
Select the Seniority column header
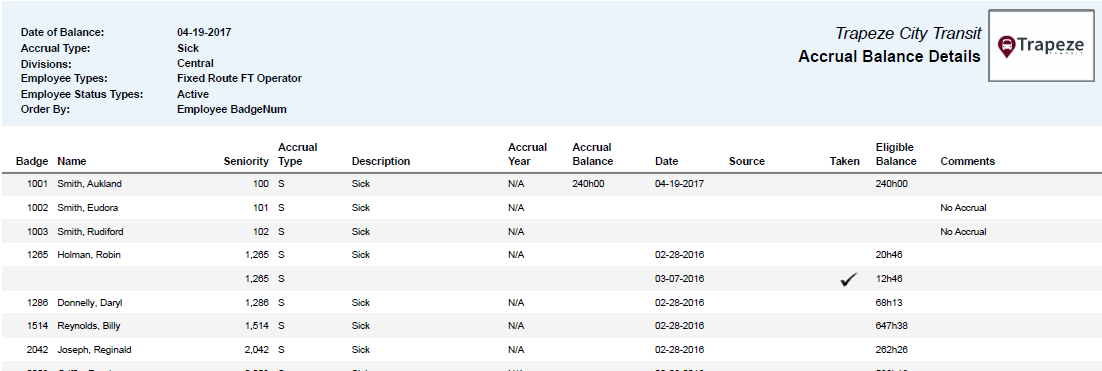click(246, 161)
